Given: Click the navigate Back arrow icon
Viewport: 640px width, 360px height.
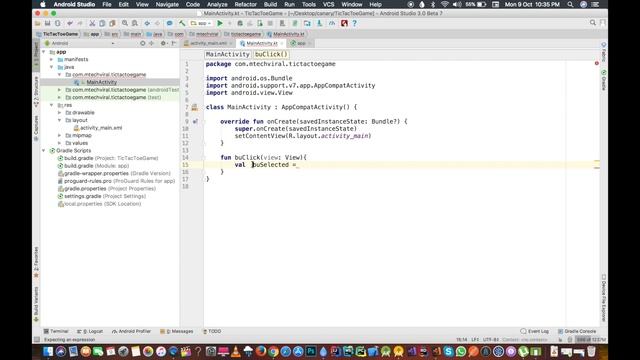Looking at the screenshot, I should (x=147, y=23).
